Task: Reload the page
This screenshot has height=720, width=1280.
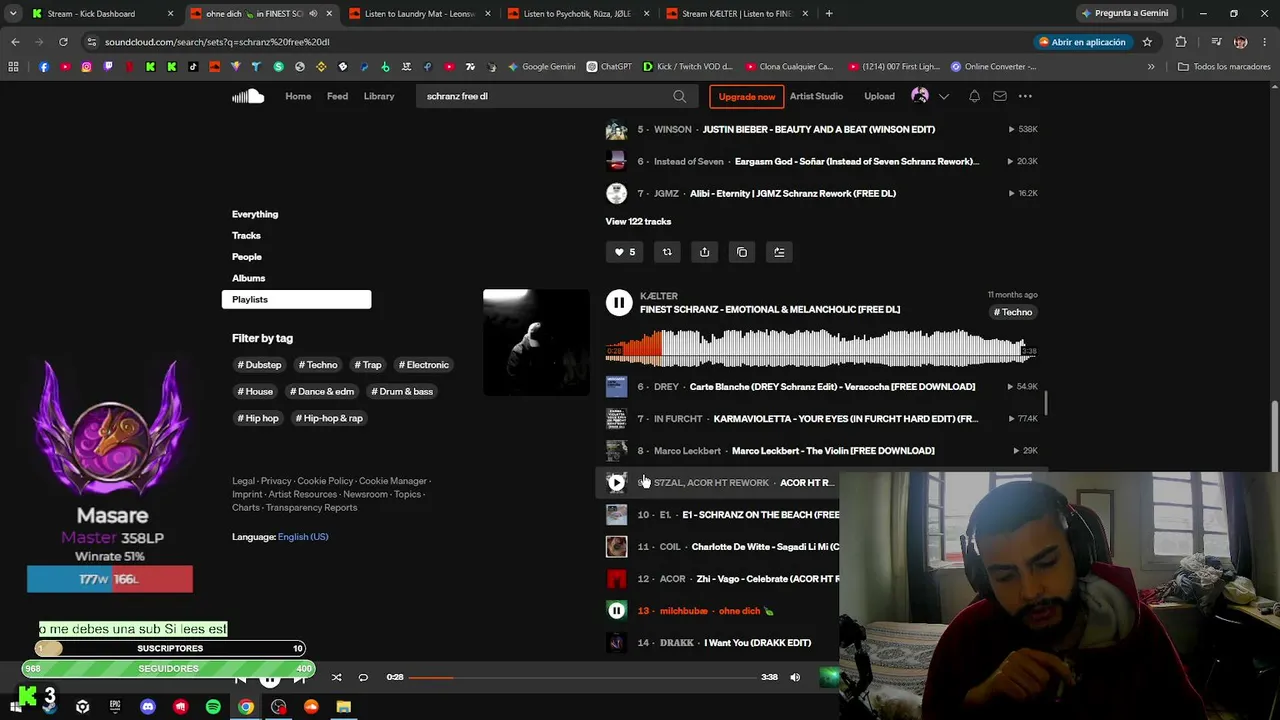Action: (x=63, y=42)
